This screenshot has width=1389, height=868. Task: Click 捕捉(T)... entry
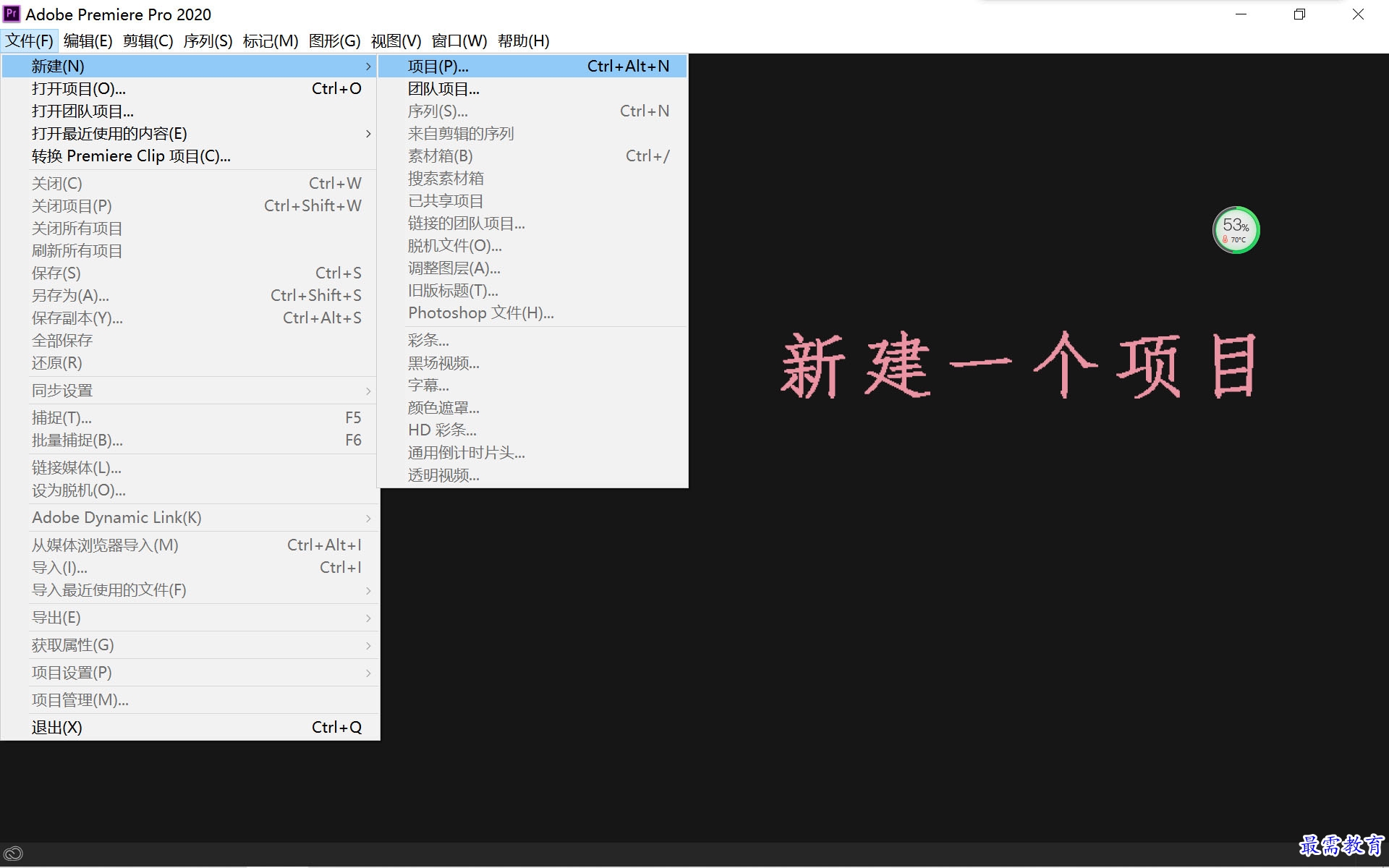click(190, 417)
